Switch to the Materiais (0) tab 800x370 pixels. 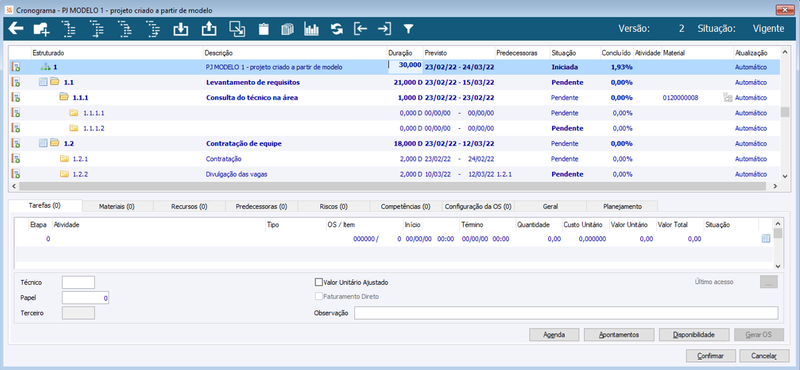117,207
